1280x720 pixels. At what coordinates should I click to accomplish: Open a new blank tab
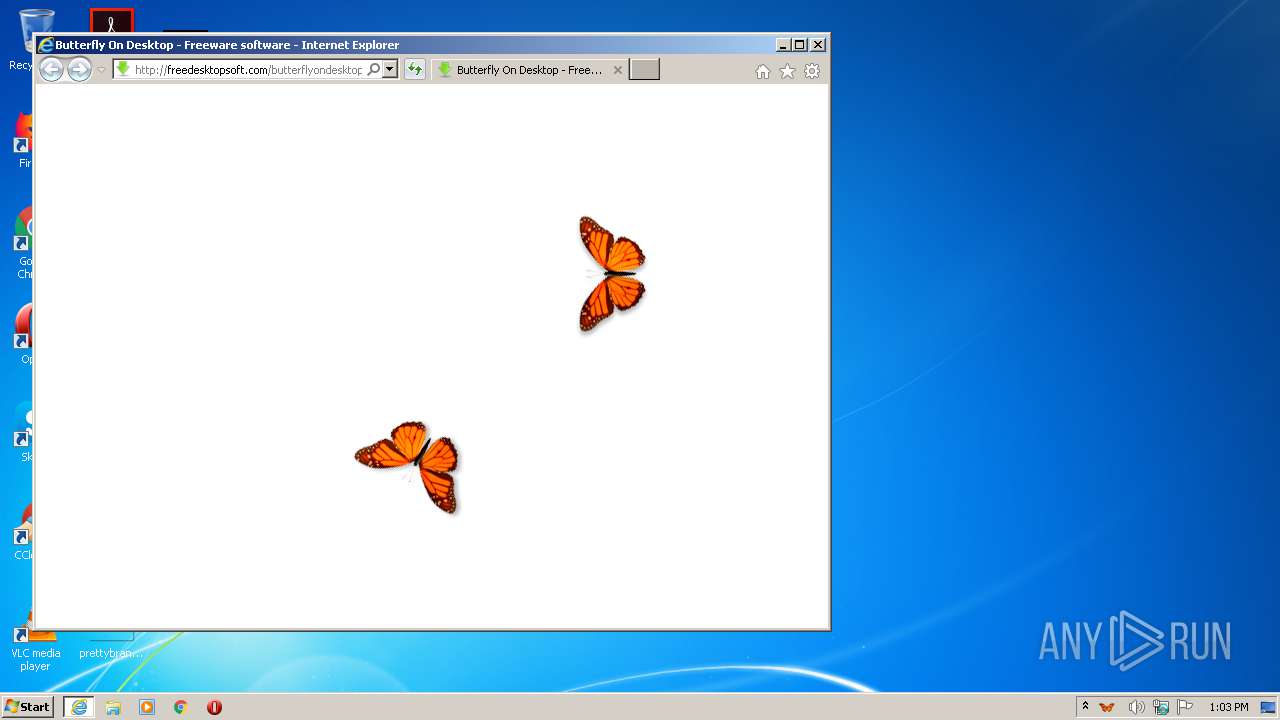[644, 69]
